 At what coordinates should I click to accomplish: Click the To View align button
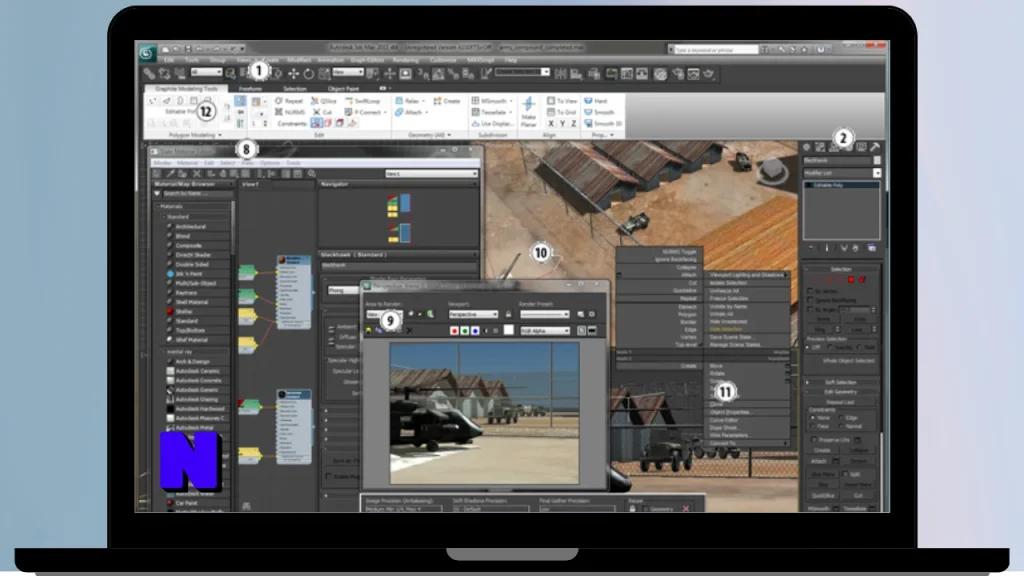point(562,101)
